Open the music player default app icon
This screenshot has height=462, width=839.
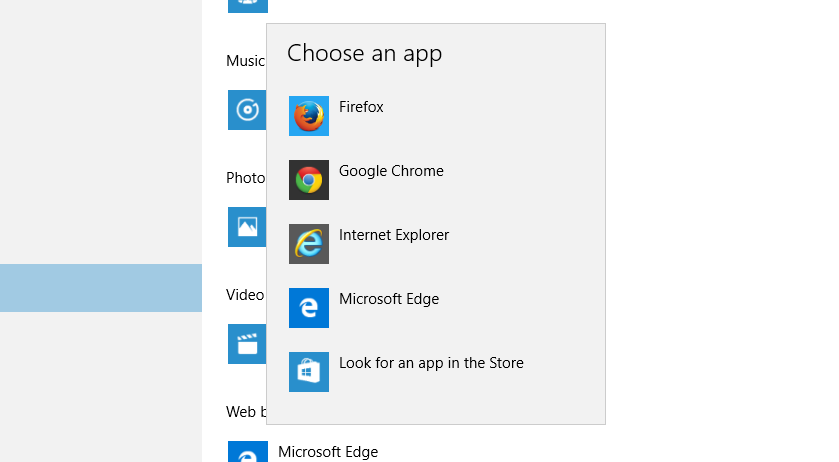246,110
